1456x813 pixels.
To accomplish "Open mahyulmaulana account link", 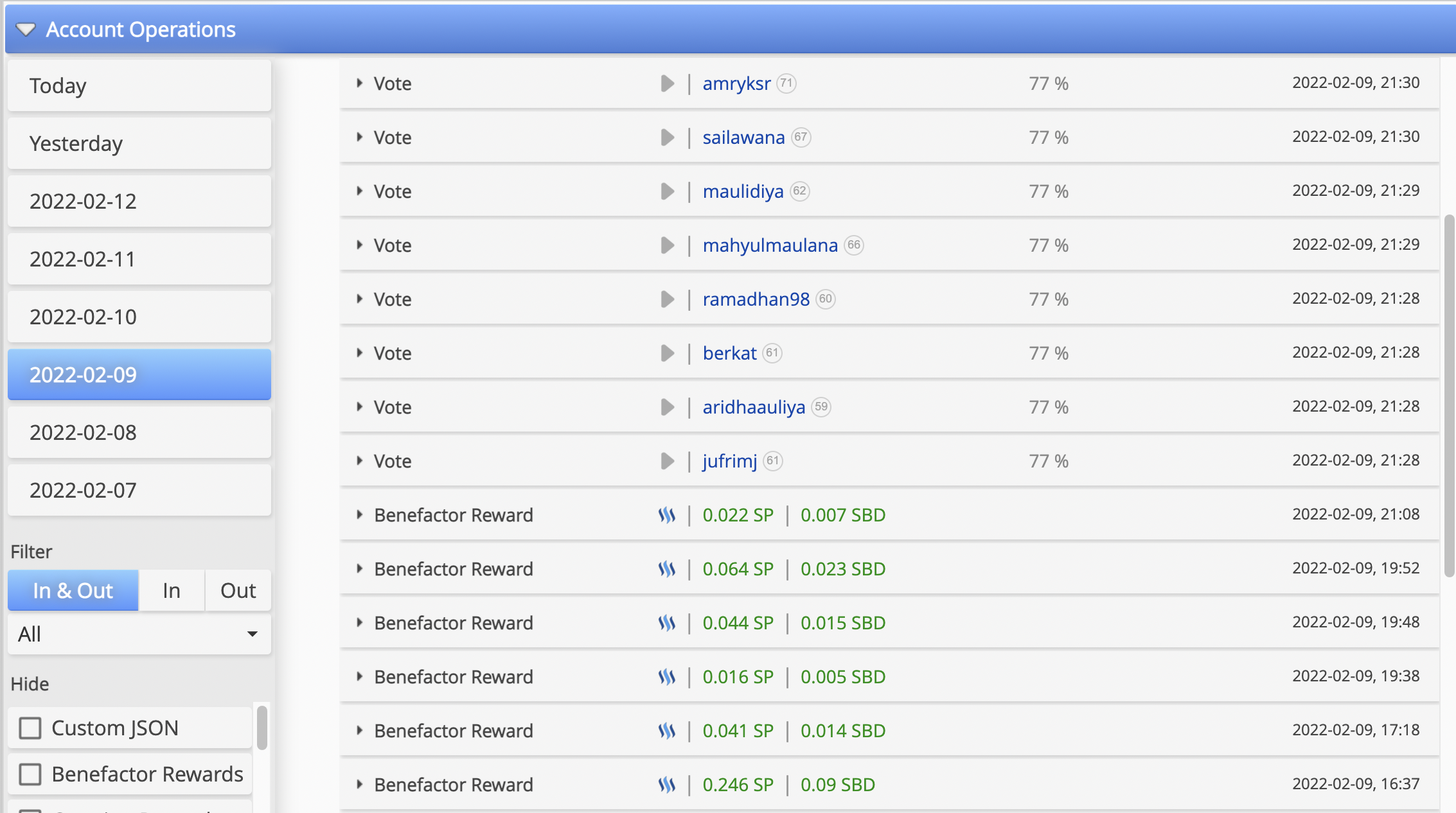I will (x=770, y=245).
